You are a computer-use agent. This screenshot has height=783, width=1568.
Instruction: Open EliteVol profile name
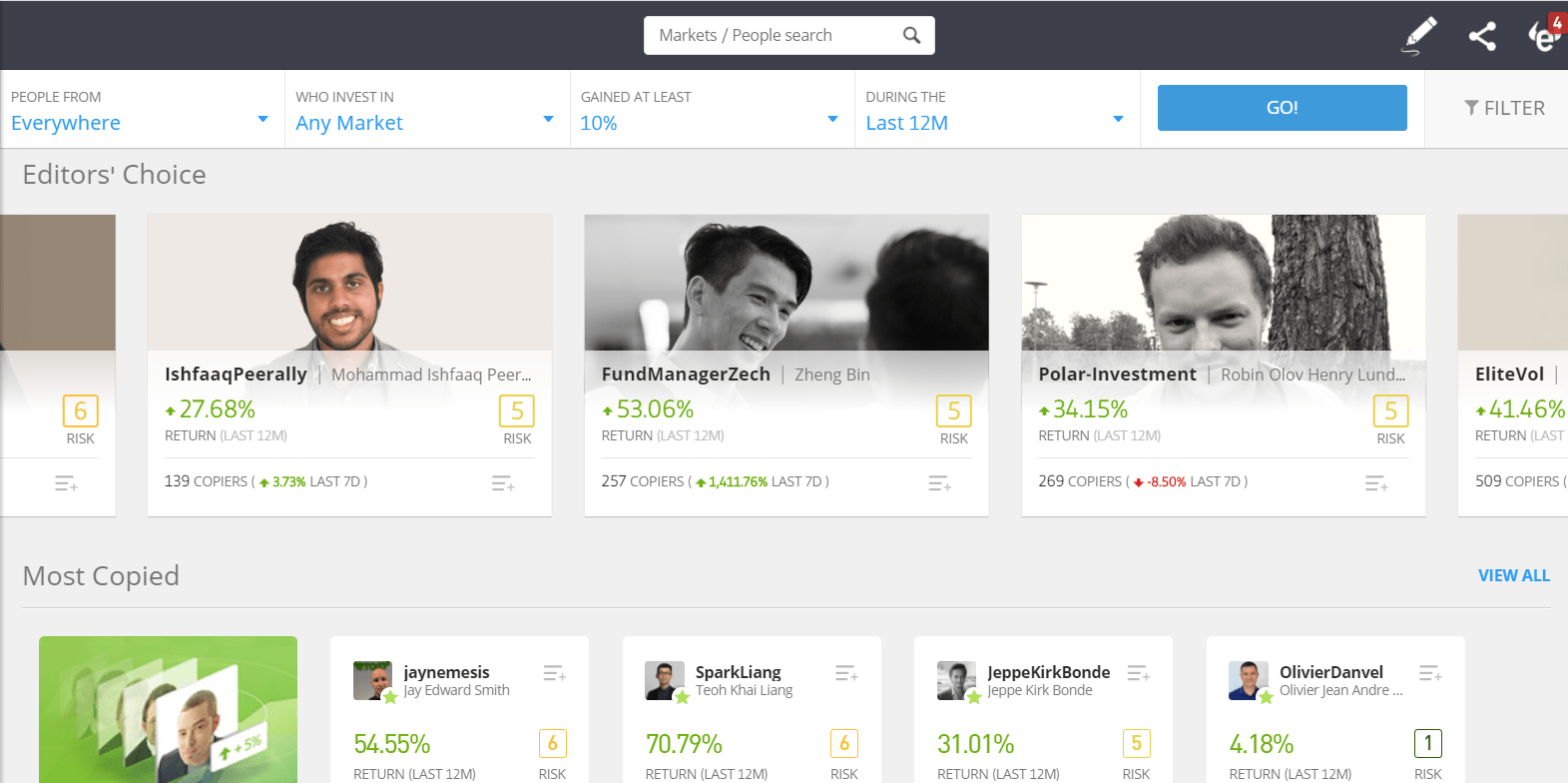click(x=1509, y=374)
